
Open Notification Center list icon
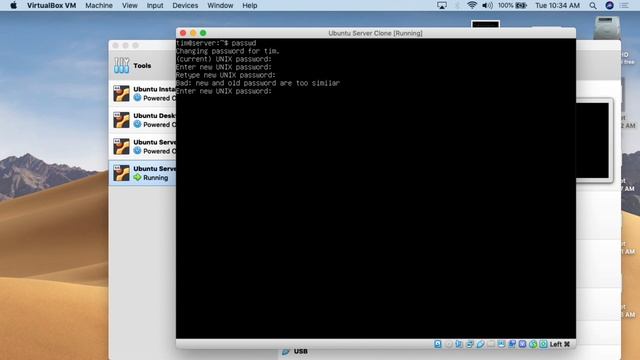624,5
